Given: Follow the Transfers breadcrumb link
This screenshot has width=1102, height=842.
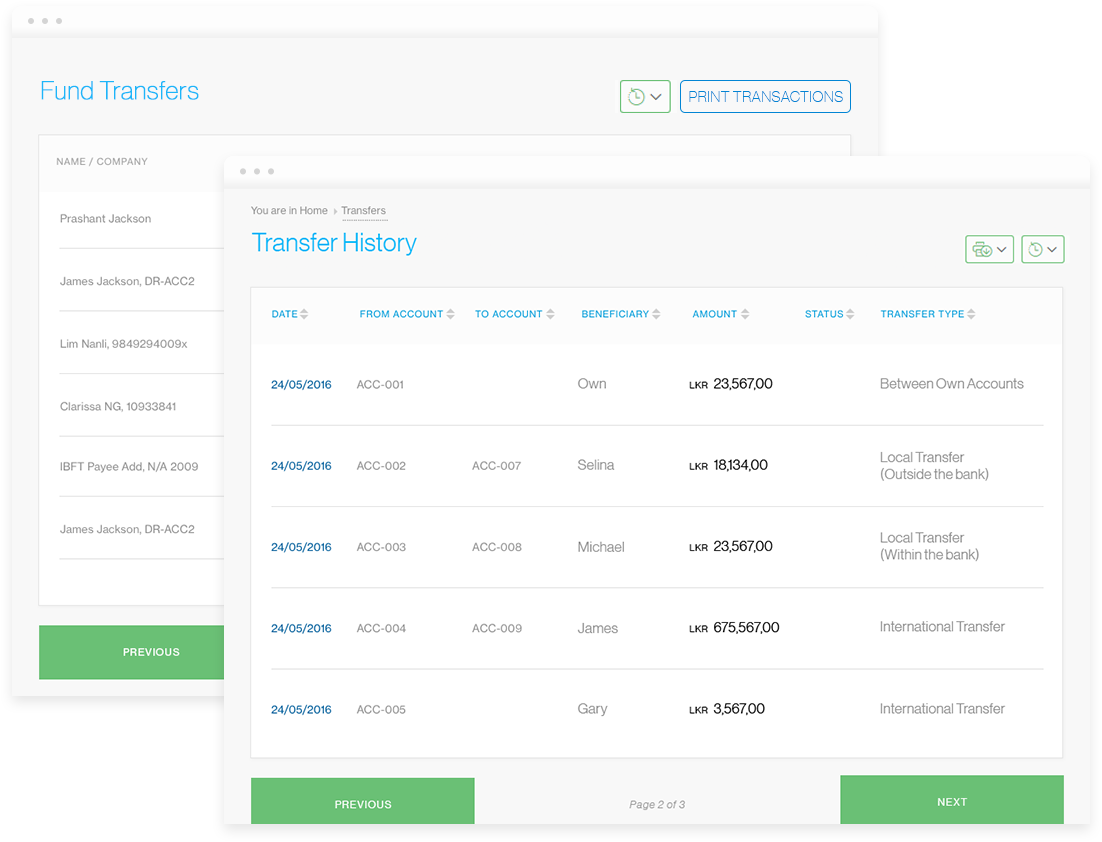Looking at the screenshot, I should pos(363,210).
